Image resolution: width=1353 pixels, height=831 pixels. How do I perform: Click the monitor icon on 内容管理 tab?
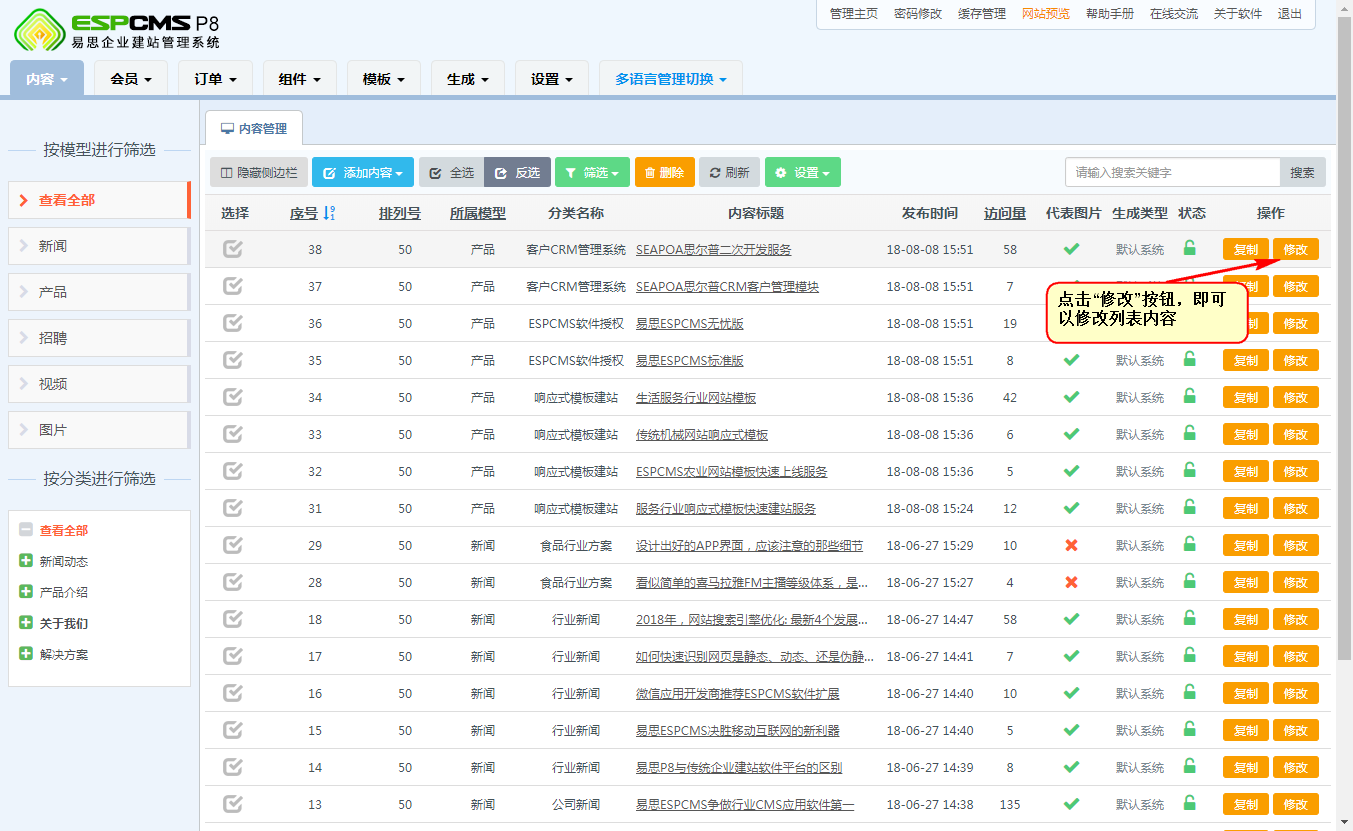pyautogui.click(x=227, y=129)
